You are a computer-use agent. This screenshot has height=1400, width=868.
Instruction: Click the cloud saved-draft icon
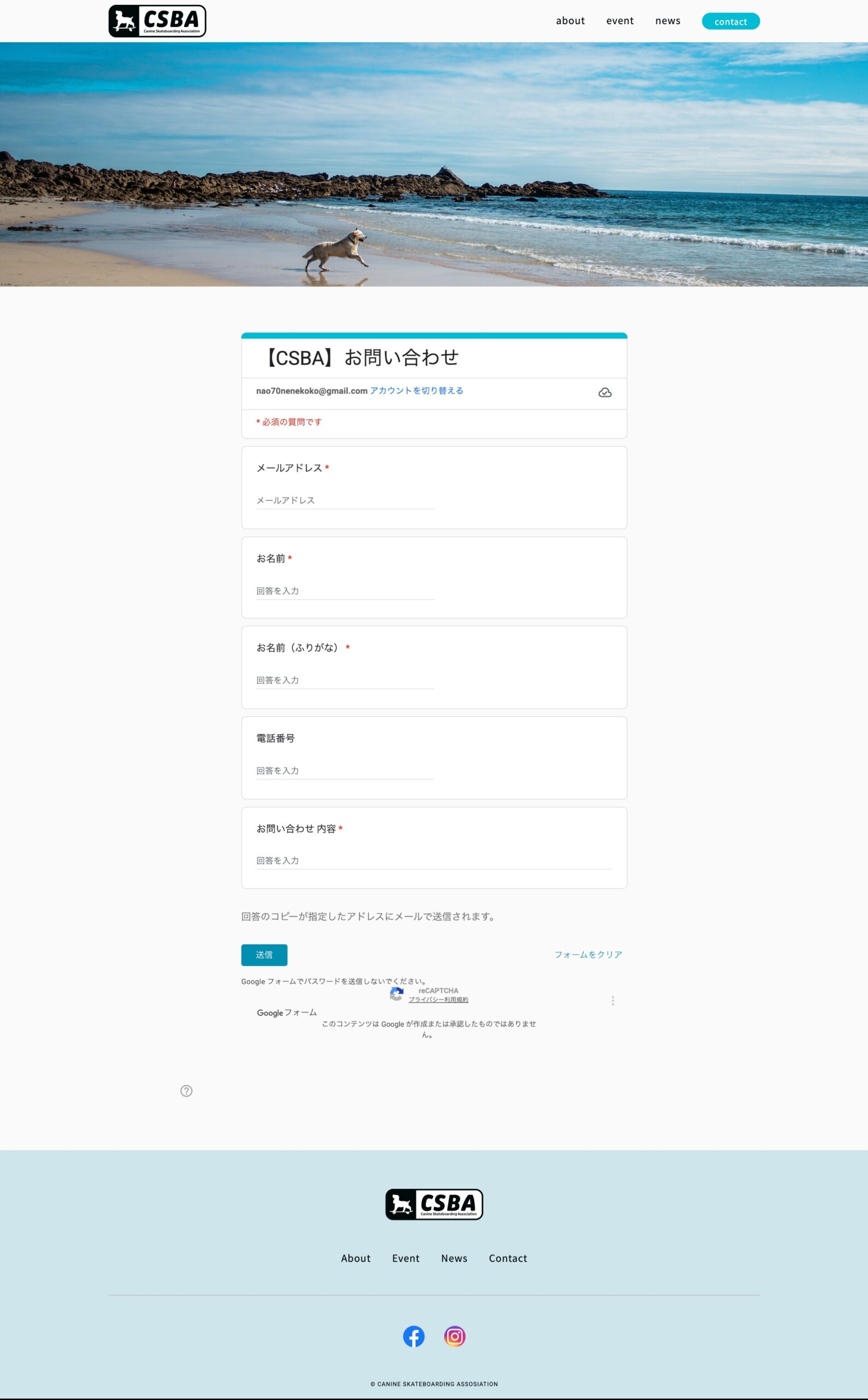(604, 393)
